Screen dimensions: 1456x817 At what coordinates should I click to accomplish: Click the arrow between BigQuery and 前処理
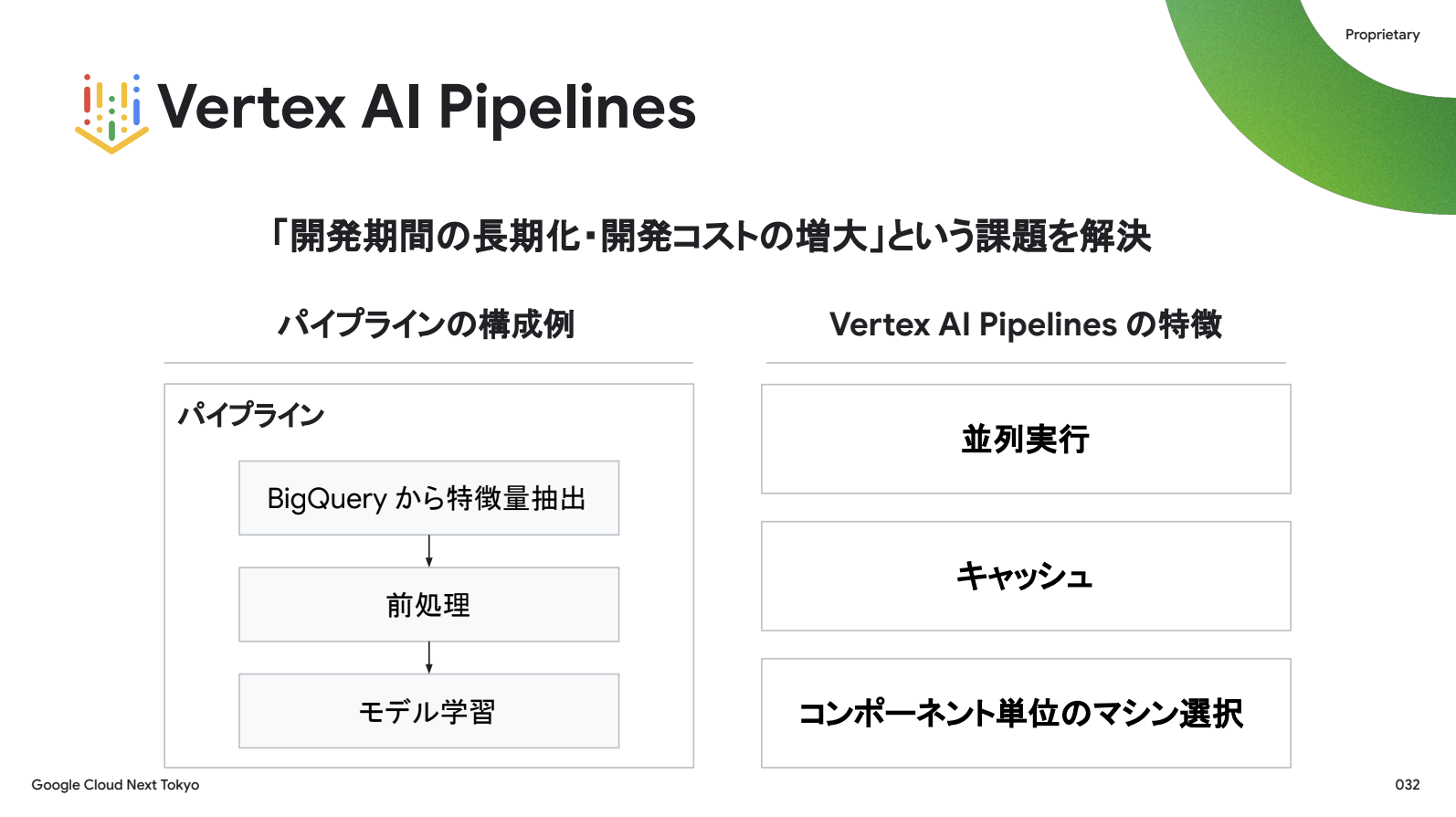coord(428,551)
